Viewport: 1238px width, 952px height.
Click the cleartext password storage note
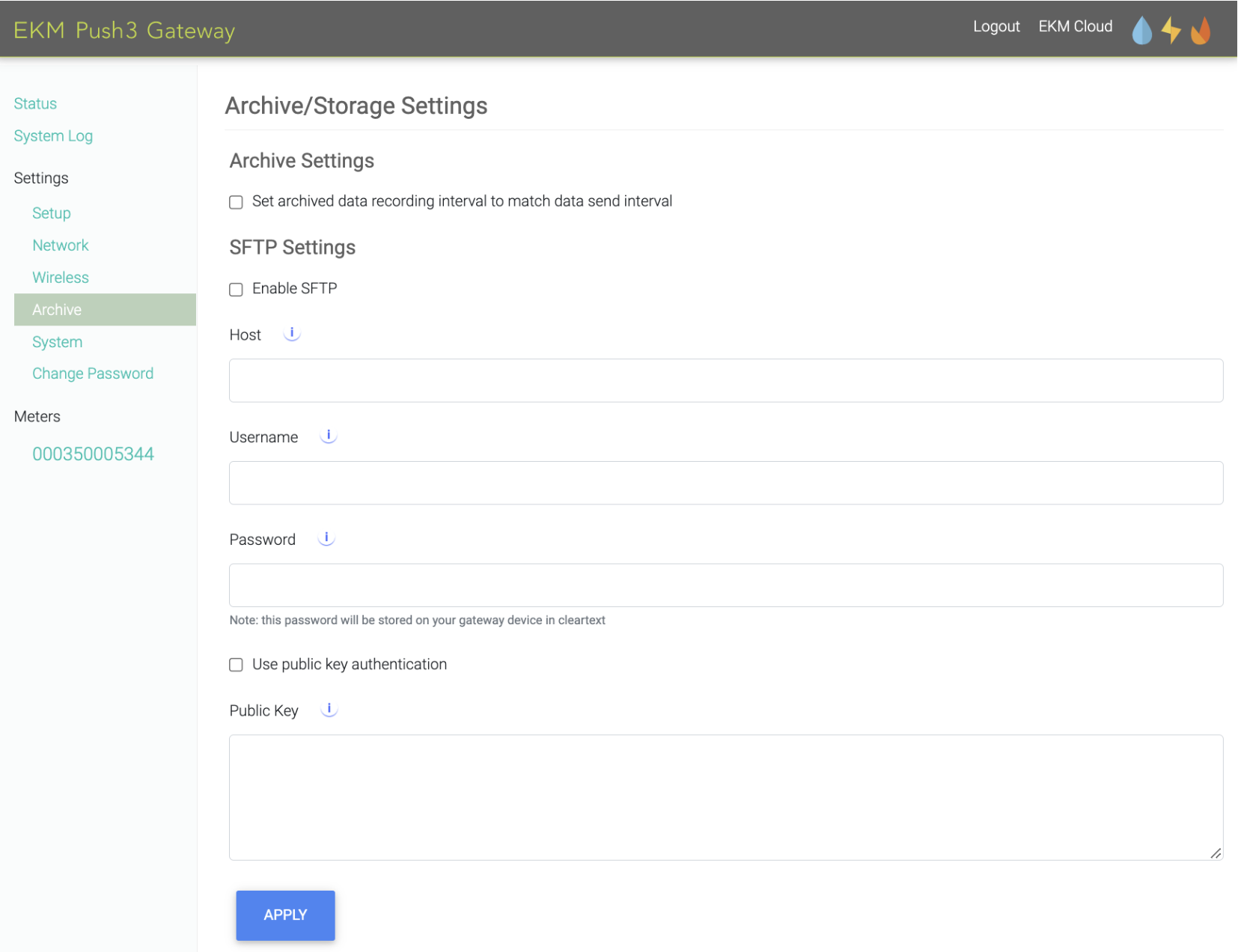tap(417, 620)
